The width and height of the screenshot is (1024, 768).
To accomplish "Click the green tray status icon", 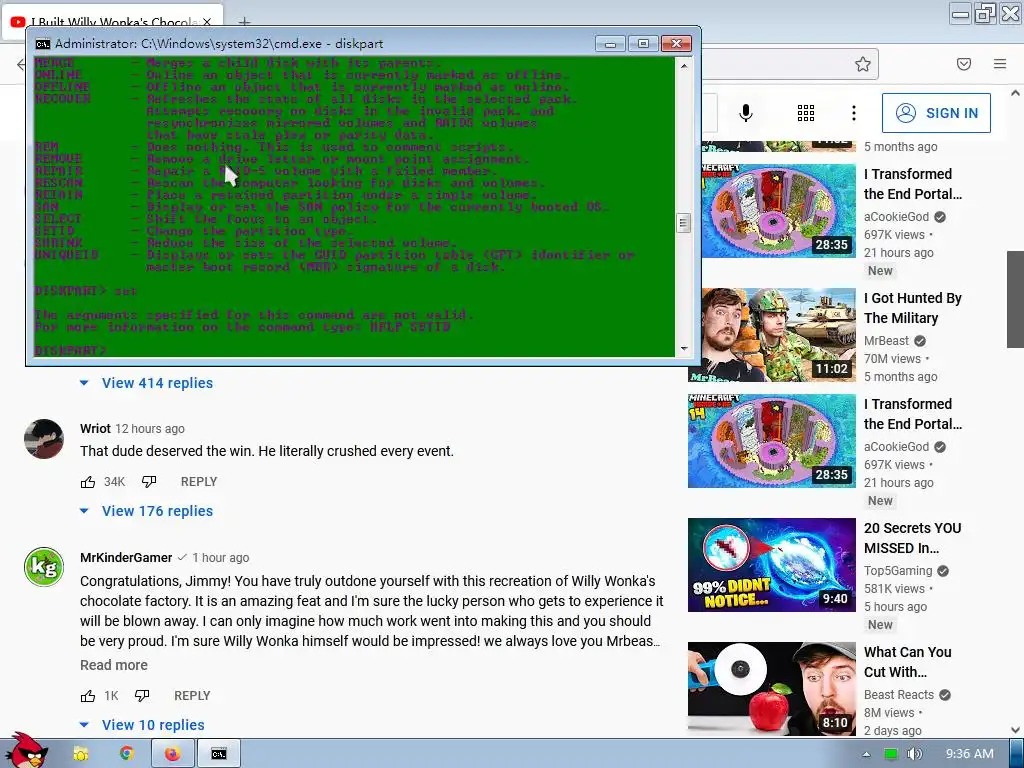I will tap(890, 754).
